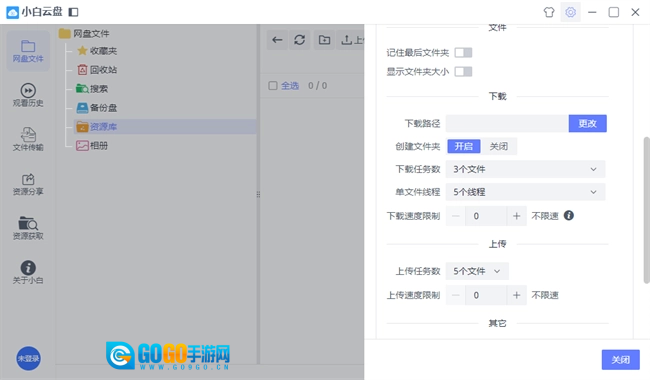This screenshot has width=650, height=380.
Task: Open the skin/theme shirt icon
Action: click(x=549, y=12)
